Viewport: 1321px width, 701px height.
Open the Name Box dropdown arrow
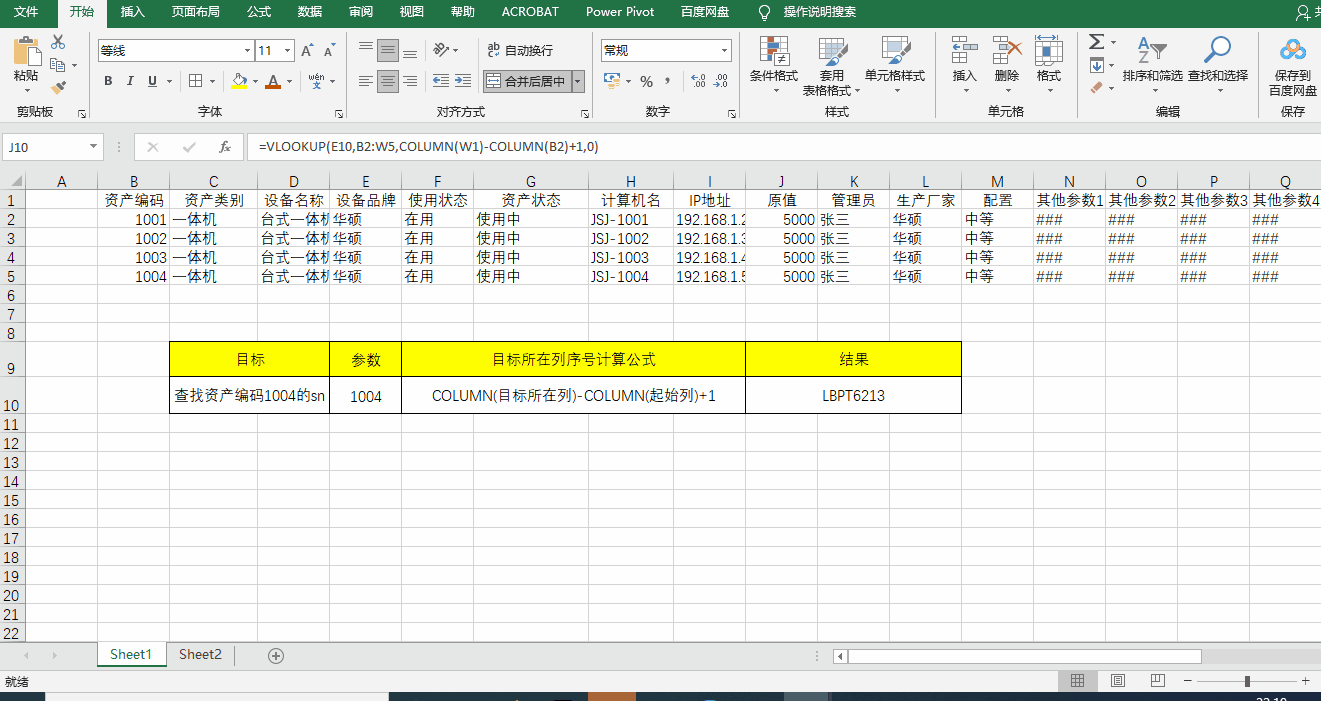click(94, 147)
